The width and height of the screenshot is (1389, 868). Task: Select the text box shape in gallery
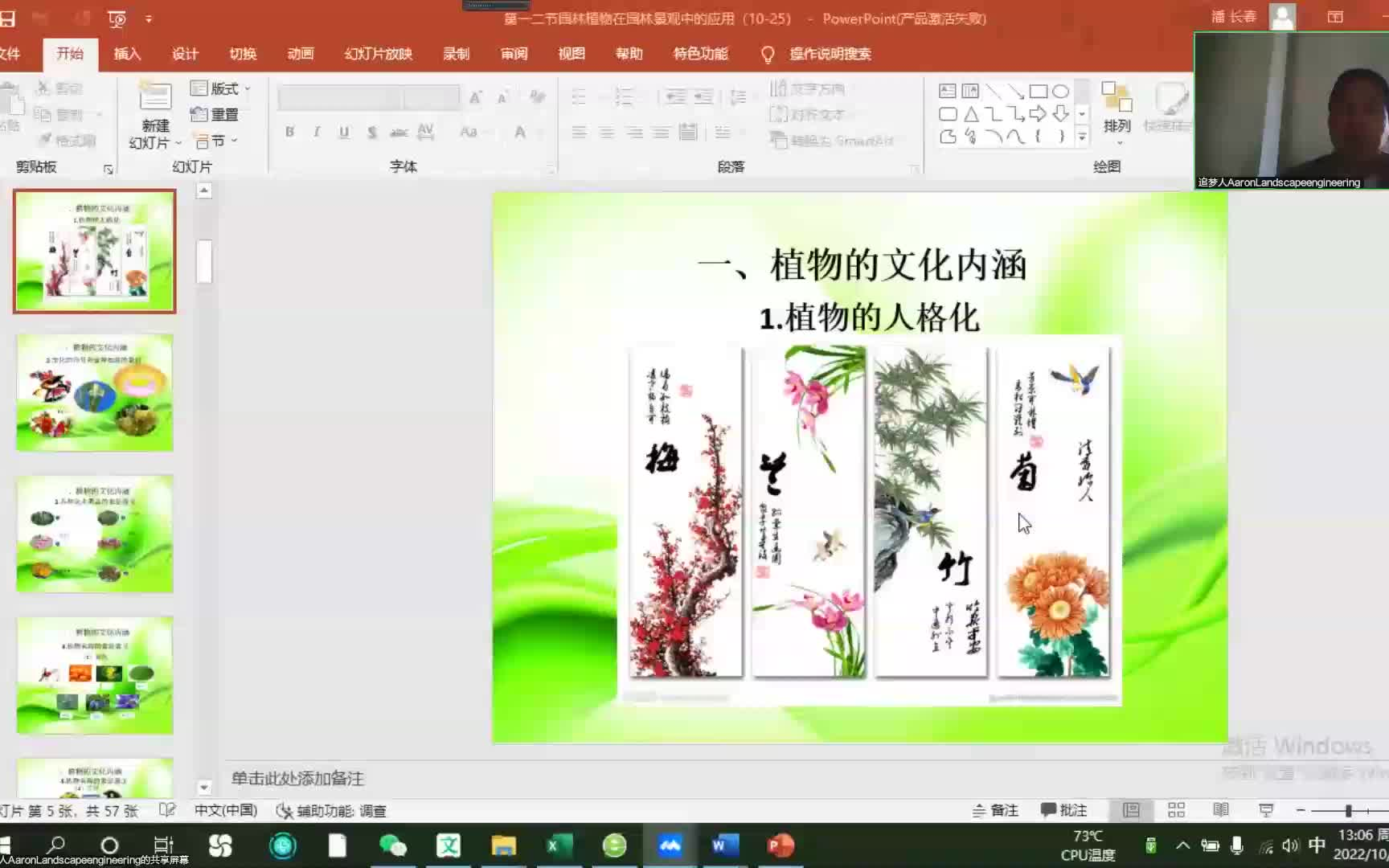tap(948, 92)
